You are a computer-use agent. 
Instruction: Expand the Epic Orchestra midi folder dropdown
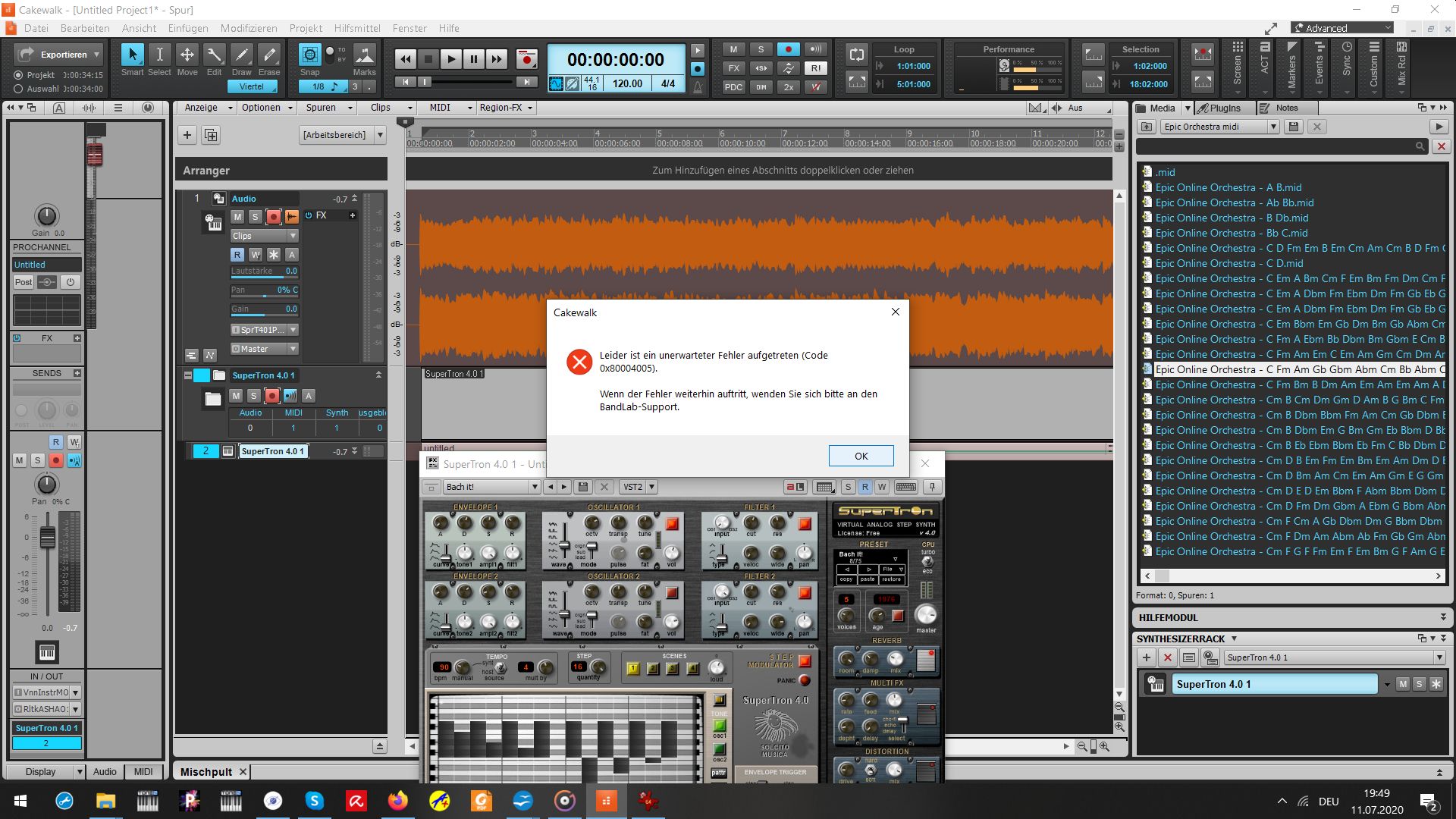click(1273, 127)
